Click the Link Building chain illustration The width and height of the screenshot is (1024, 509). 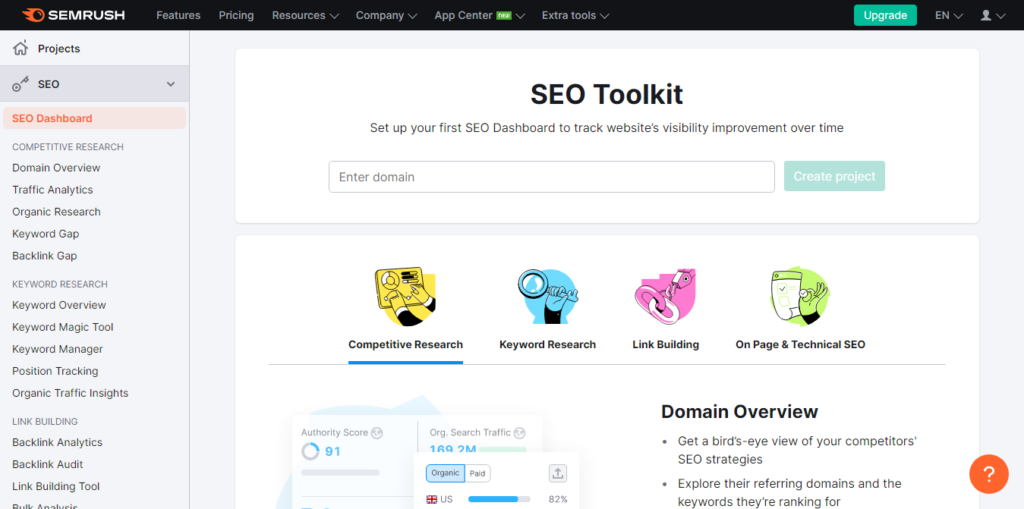click(665, 296)
